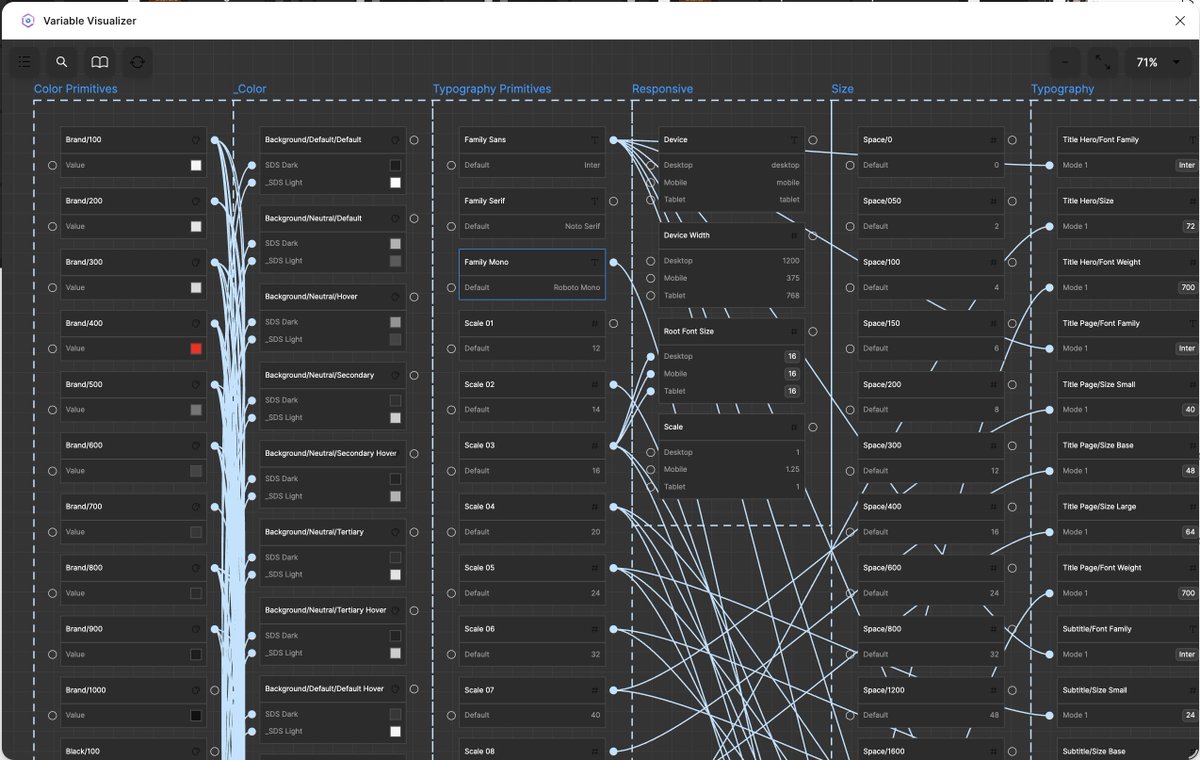Click output port of Background/Default/Default
The image size is (1200, 760).
414,140
